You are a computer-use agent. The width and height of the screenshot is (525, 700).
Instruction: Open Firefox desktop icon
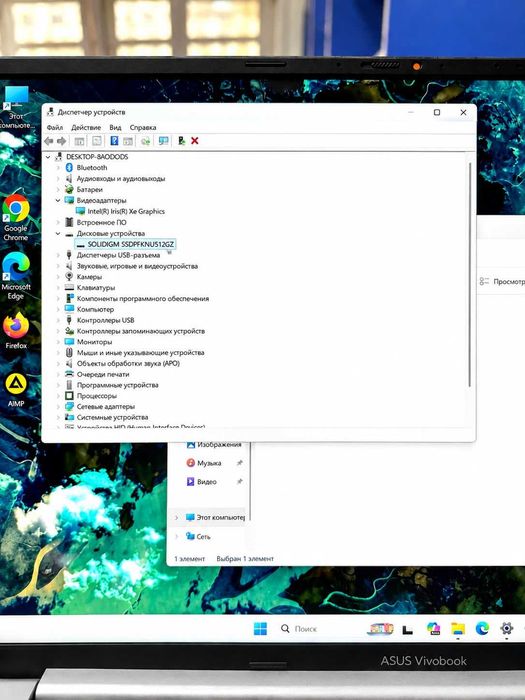click(x=16, y=330)
